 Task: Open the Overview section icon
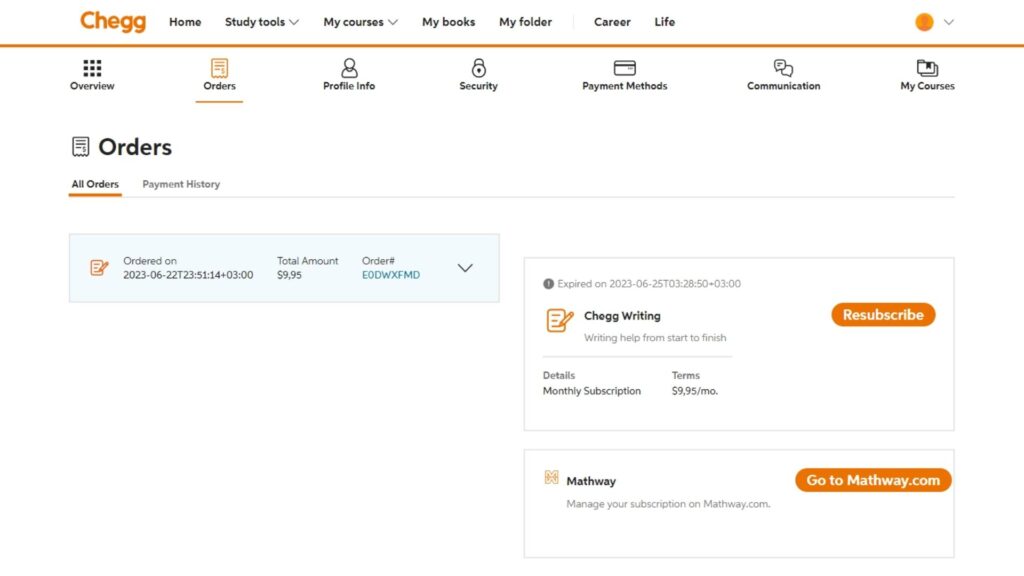click(x=91, y=66)
